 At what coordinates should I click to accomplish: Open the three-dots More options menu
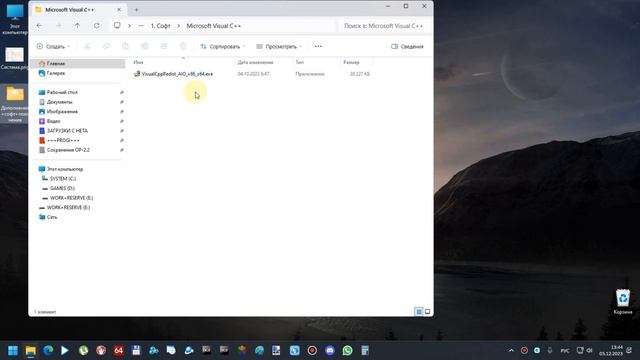click(x=318, y=47)
